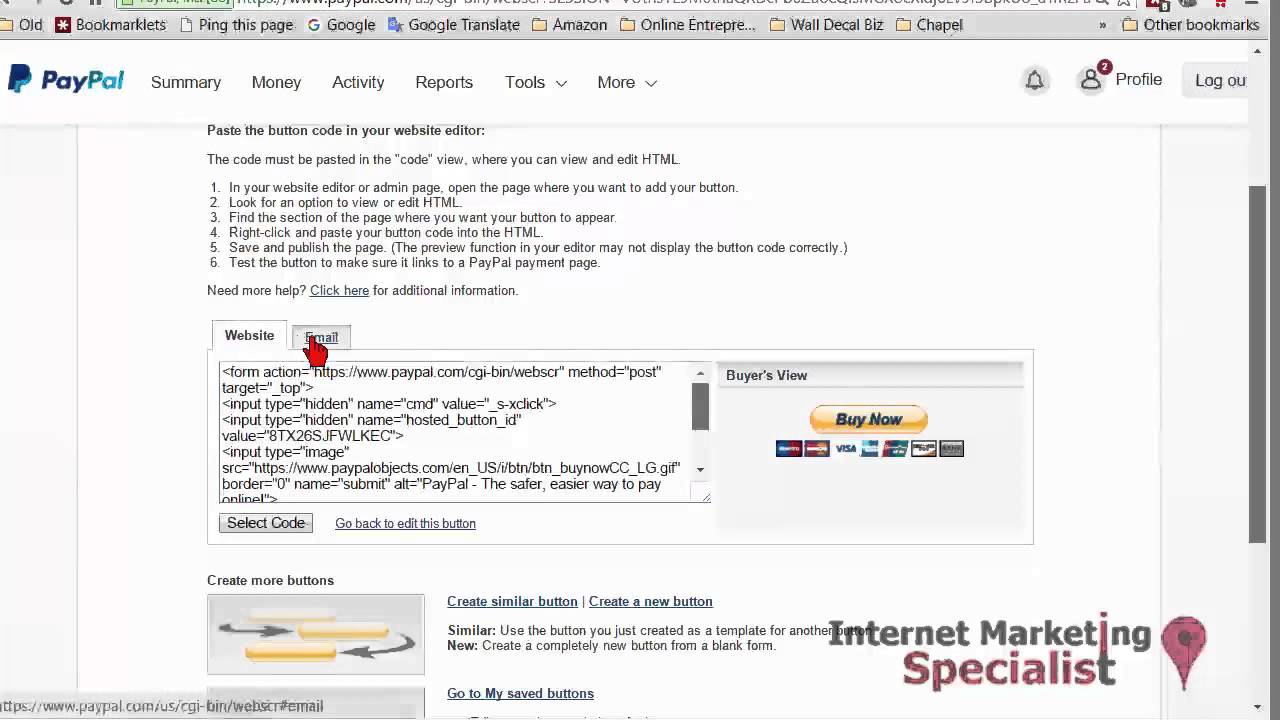The image size is (1280, 720).
Task: Click the code box scrollbar thumb
Action: (x=700, y=407)
